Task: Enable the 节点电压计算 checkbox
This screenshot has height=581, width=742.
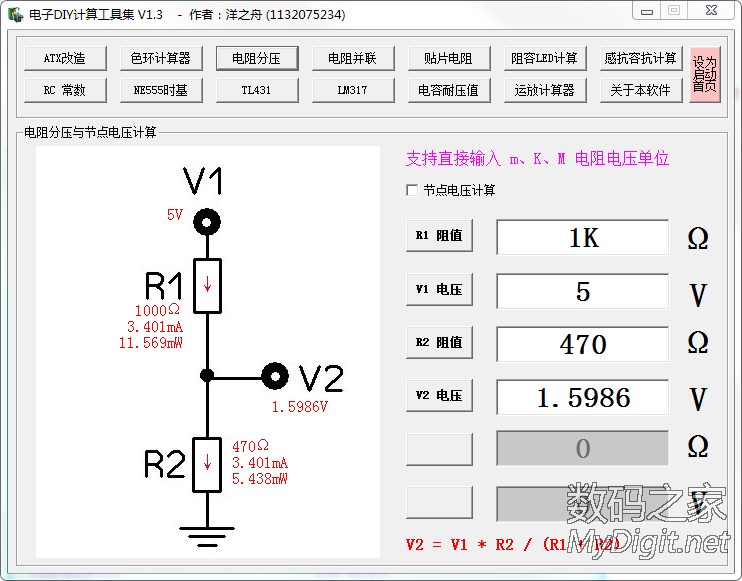Action: click(x=412, y=190)
